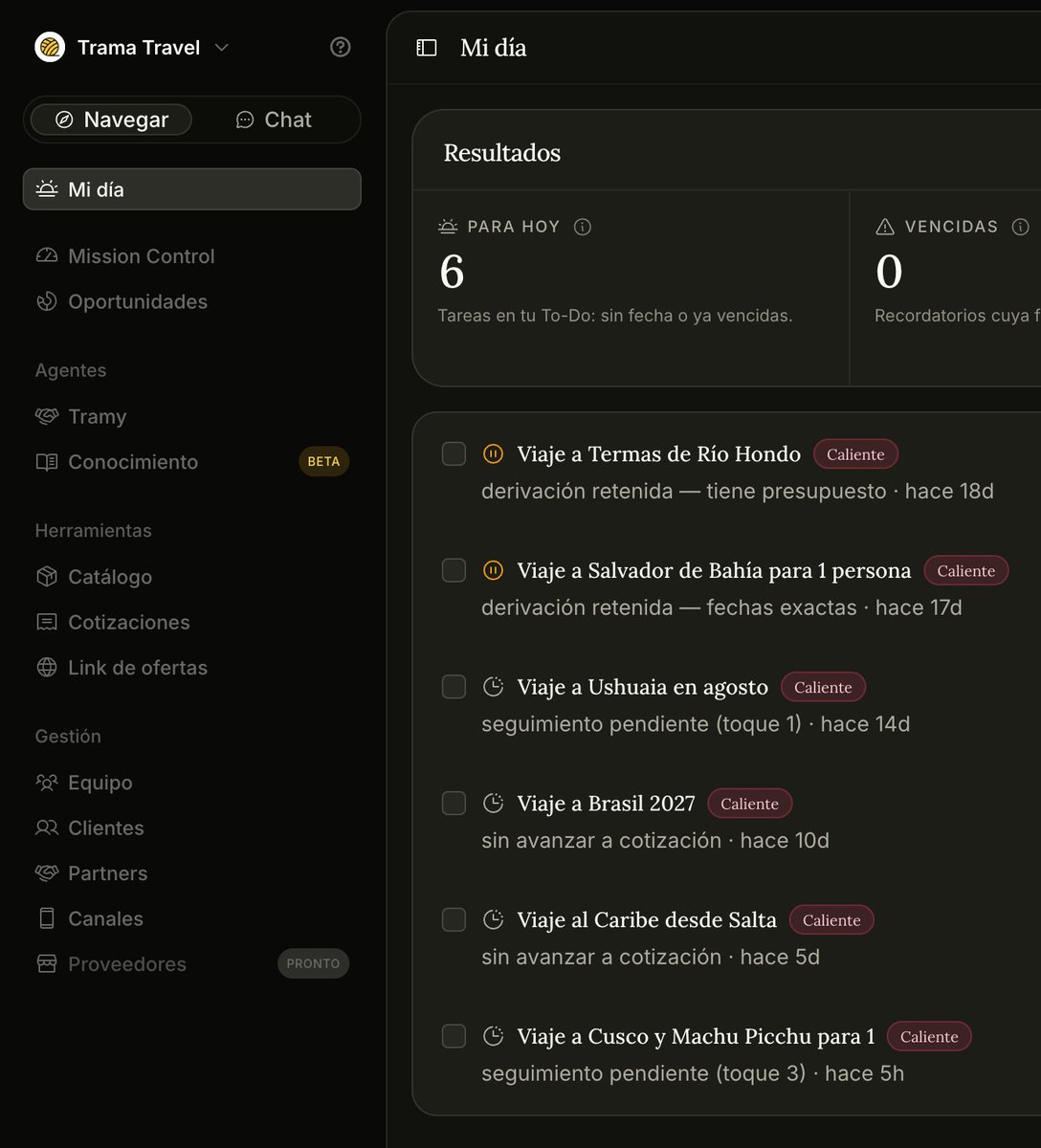Open task Viaje a Brasil 2027
The image size is (1041, 1148).
coord(606,804)
